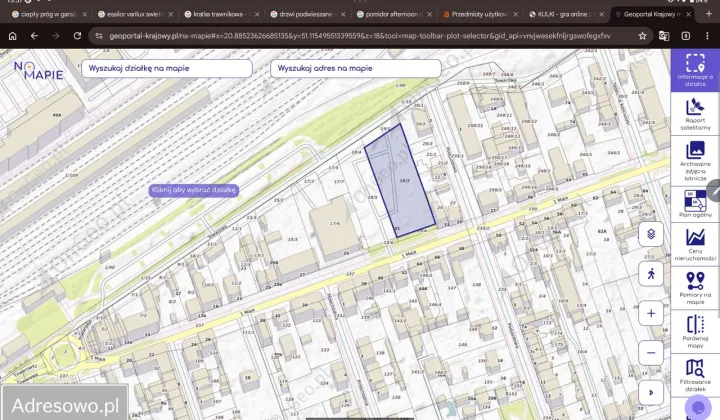Switch to KULKI gra online tab
The height and width of the screenshot is (420, 720).
click(x=567, y=14)
